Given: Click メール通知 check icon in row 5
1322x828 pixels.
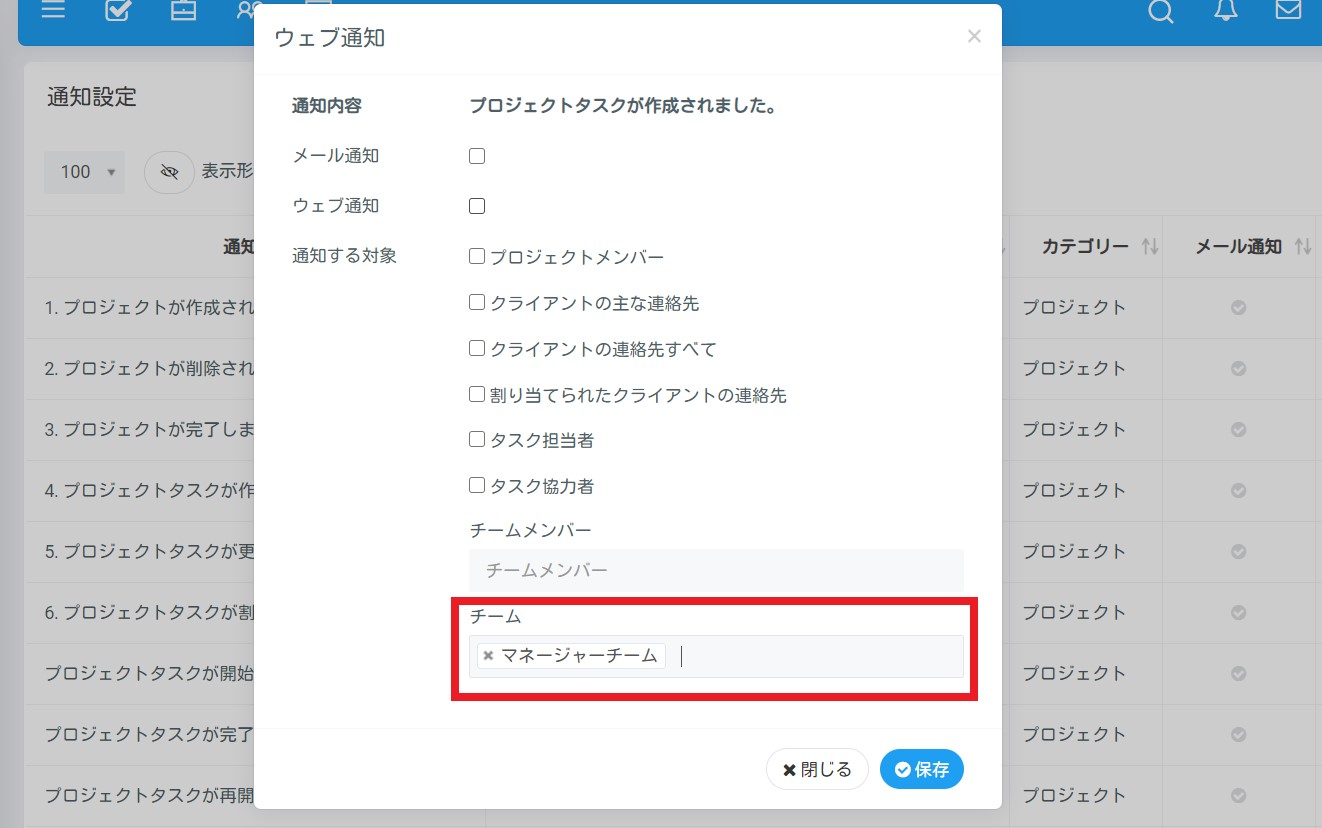Looking at the screenshot, I should click(x=1238, y=552).
